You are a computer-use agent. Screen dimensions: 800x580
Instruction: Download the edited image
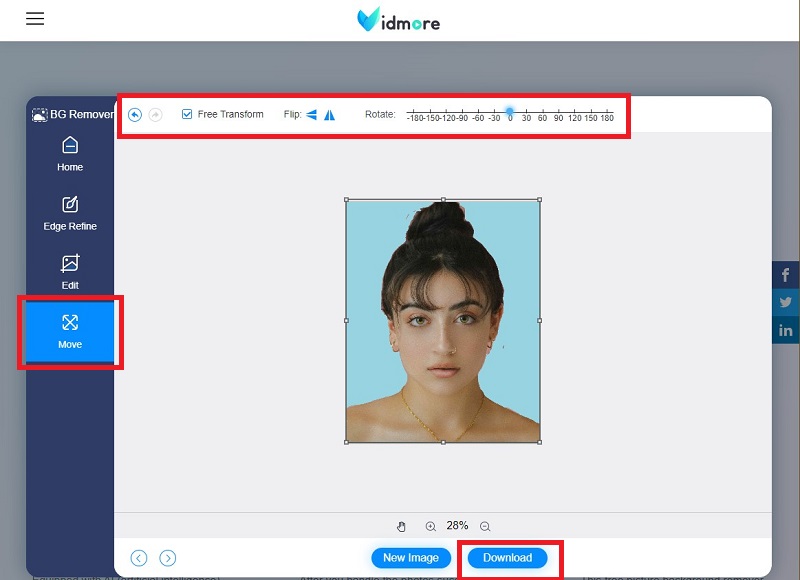pyautogui.click(x=508, y=558)
